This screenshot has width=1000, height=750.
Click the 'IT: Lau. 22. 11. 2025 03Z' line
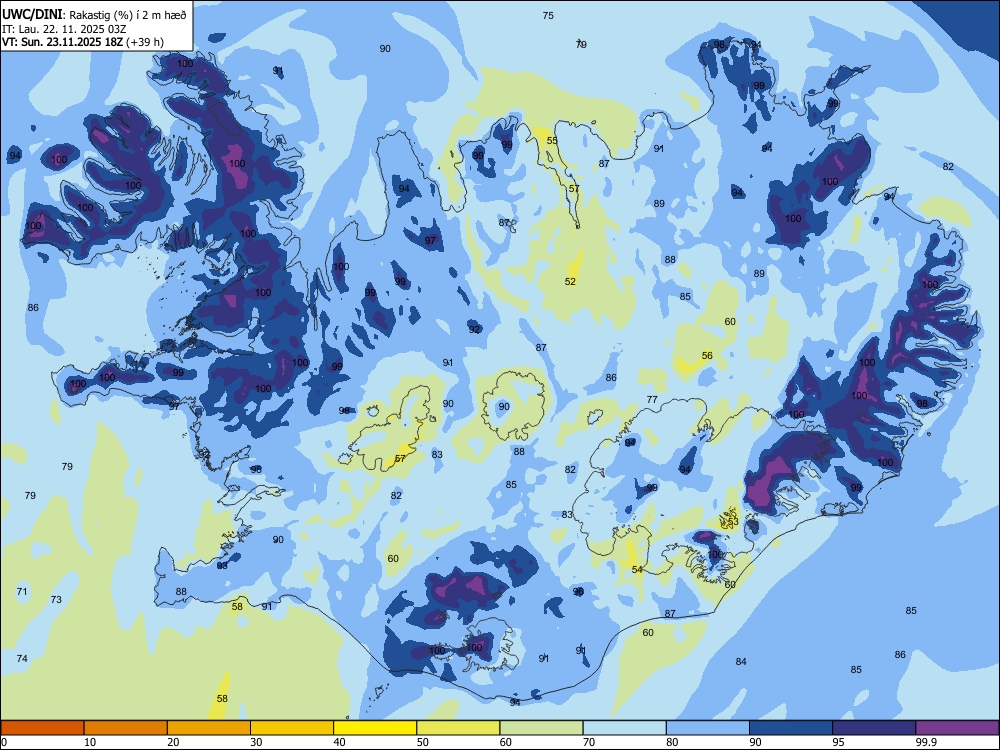point(64,29)
